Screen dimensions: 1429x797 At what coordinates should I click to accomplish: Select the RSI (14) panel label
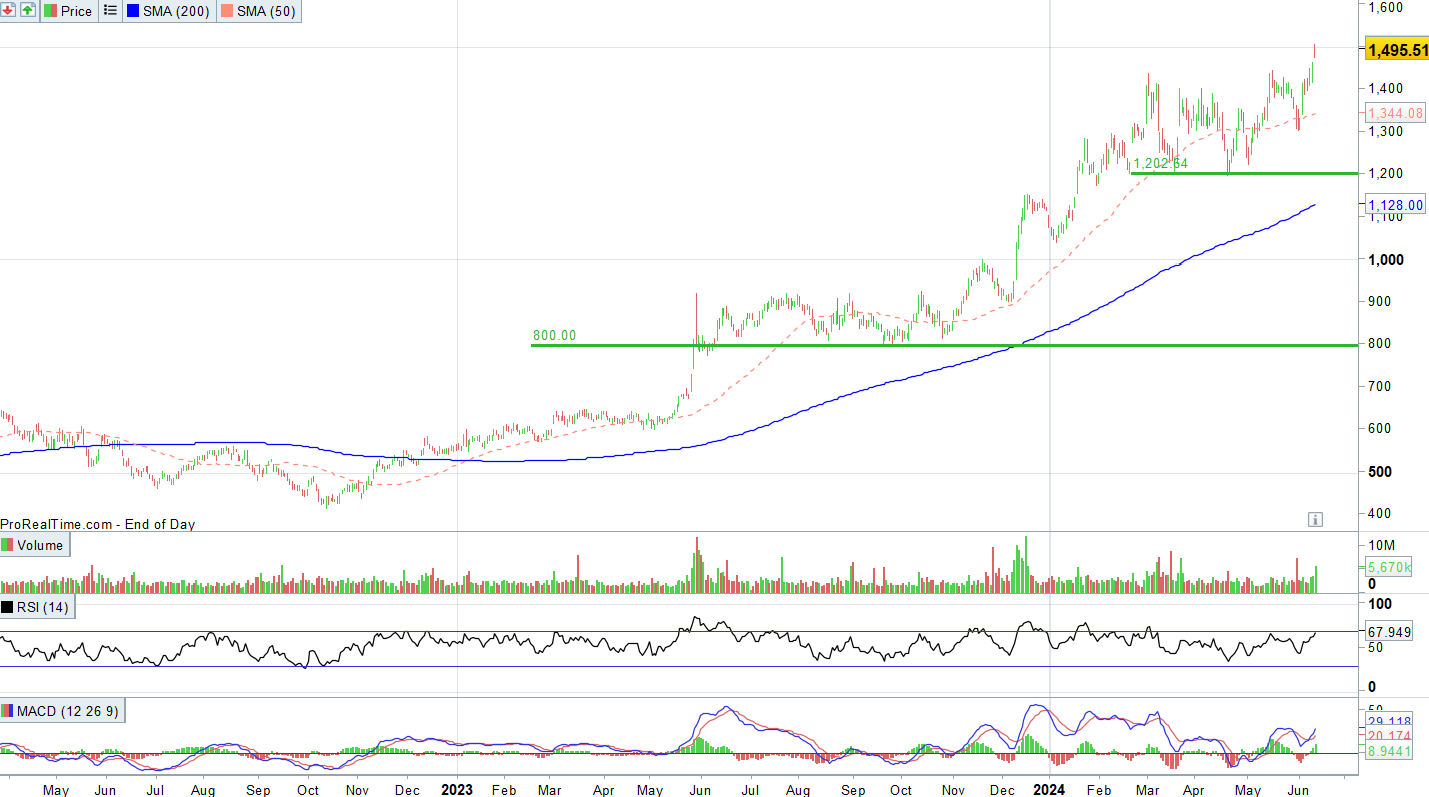click(x=44, y=607)
